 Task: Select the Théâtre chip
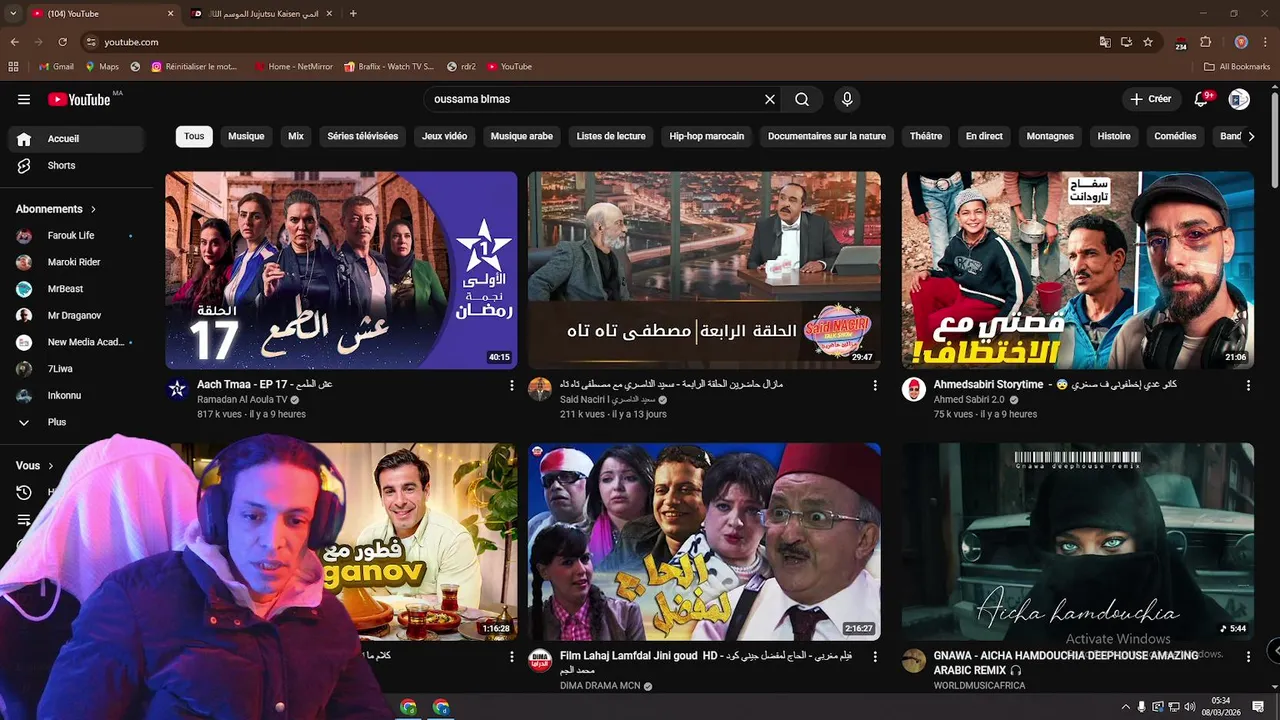pos(926,136)
